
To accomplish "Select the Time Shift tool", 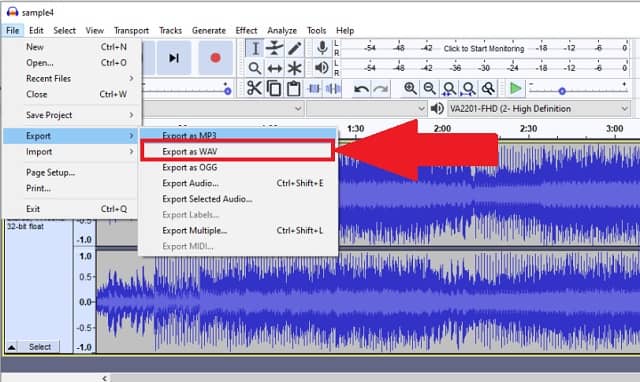I will [274, 68].
